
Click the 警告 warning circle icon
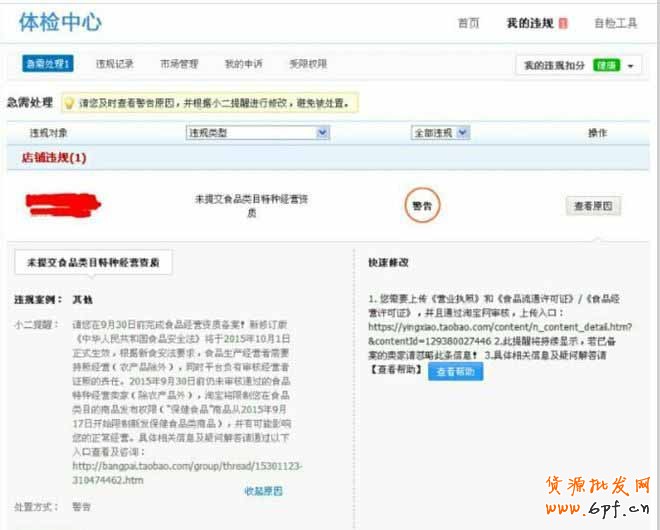click(x=422, y=205)
